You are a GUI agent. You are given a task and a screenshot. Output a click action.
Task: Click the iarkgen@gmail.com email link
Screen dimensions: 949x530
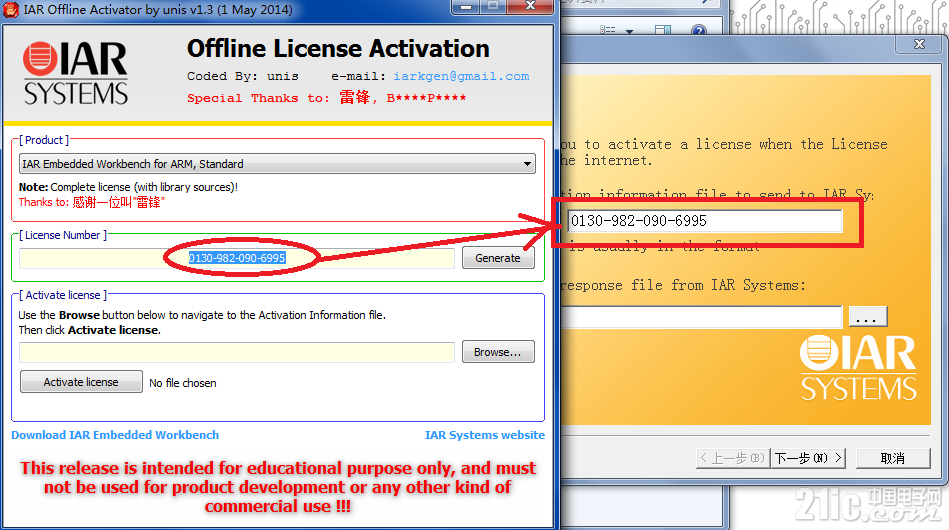point(461,76)
